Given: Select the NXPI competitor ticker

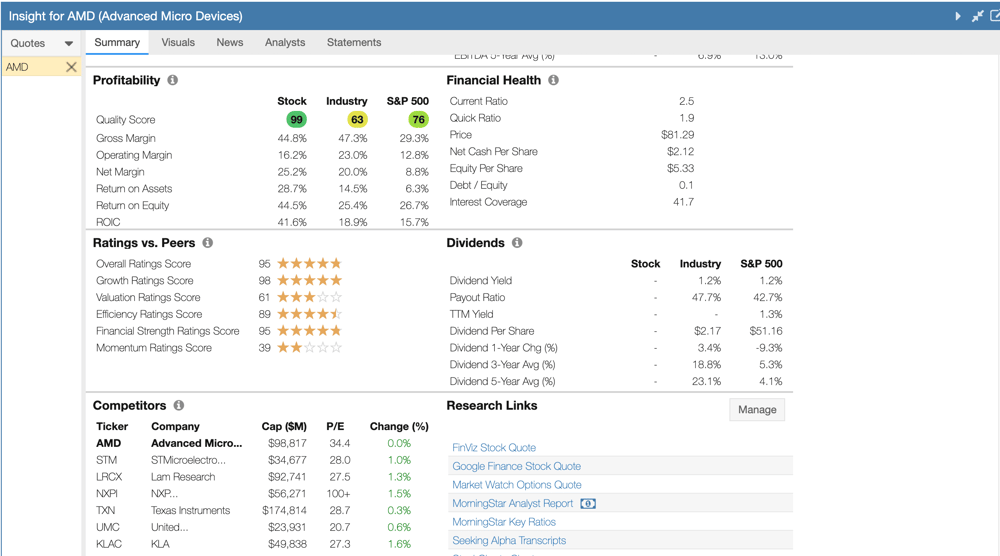Looking at the screenshot, I should (107, 494).
